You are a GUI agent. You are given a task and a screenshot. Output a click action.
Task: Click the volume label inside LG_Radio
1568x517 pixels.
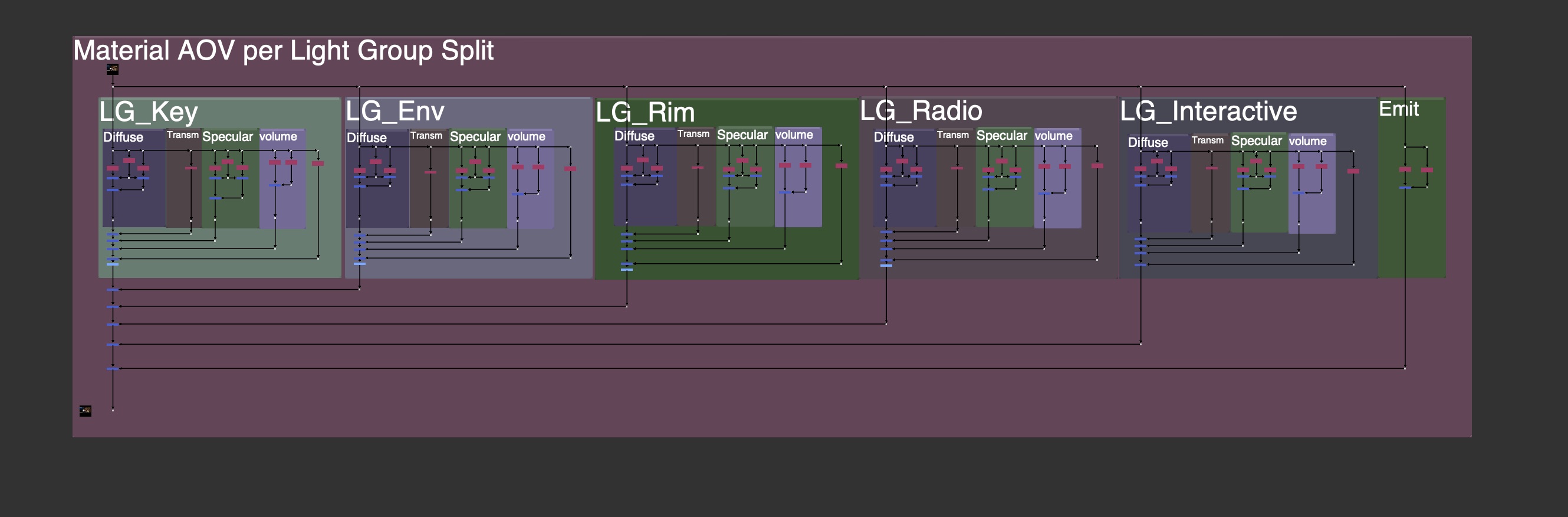1054,136
